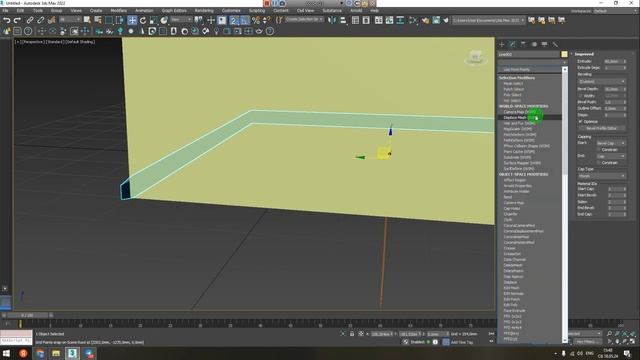Viewport: 640px width, 360px height.
Task: Toggle Constrain checkbox under Start
Action: [x=599, y=150]
